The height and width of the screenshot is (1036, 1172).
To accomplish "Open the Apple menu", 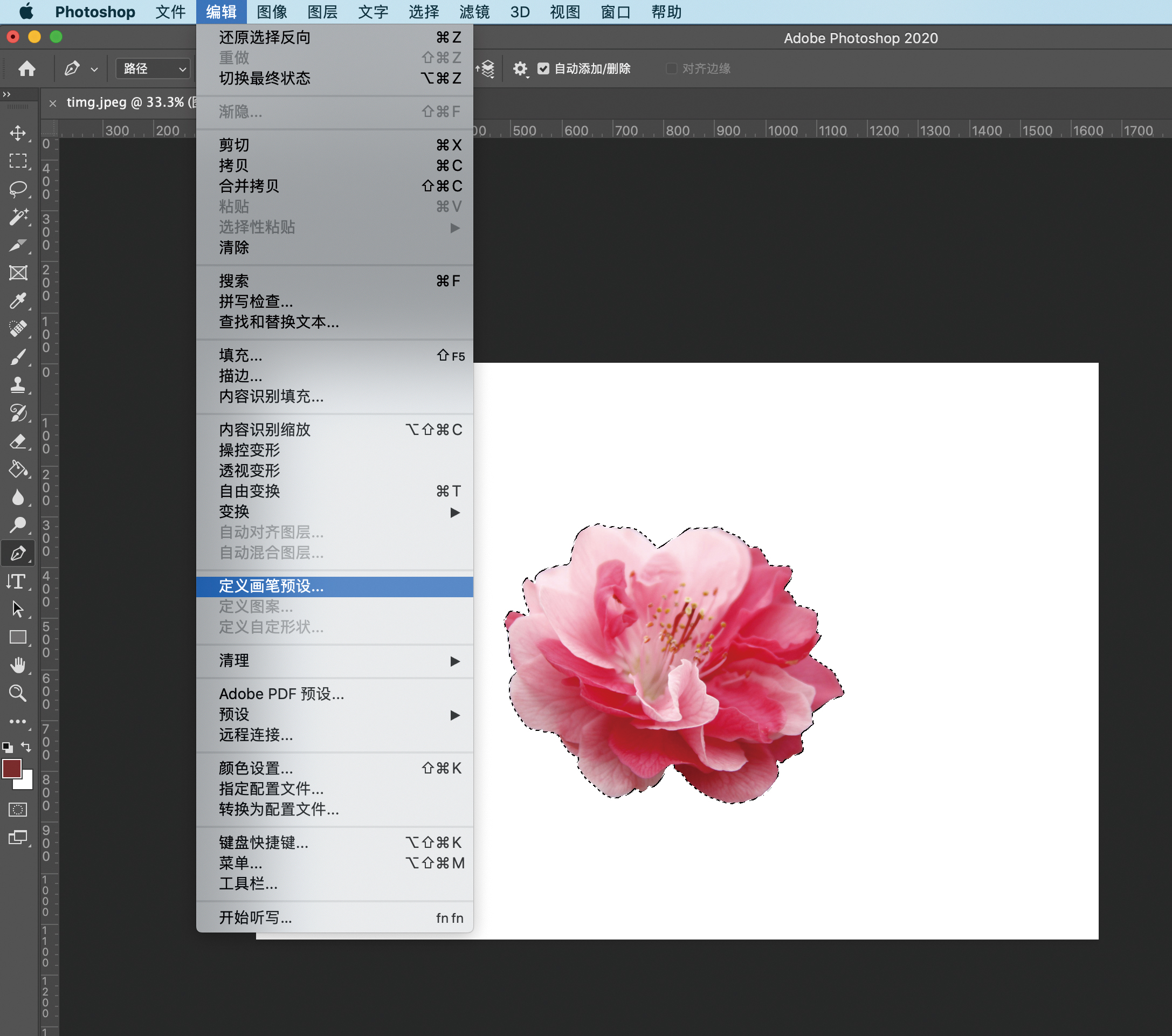I will tap(26, 11).
